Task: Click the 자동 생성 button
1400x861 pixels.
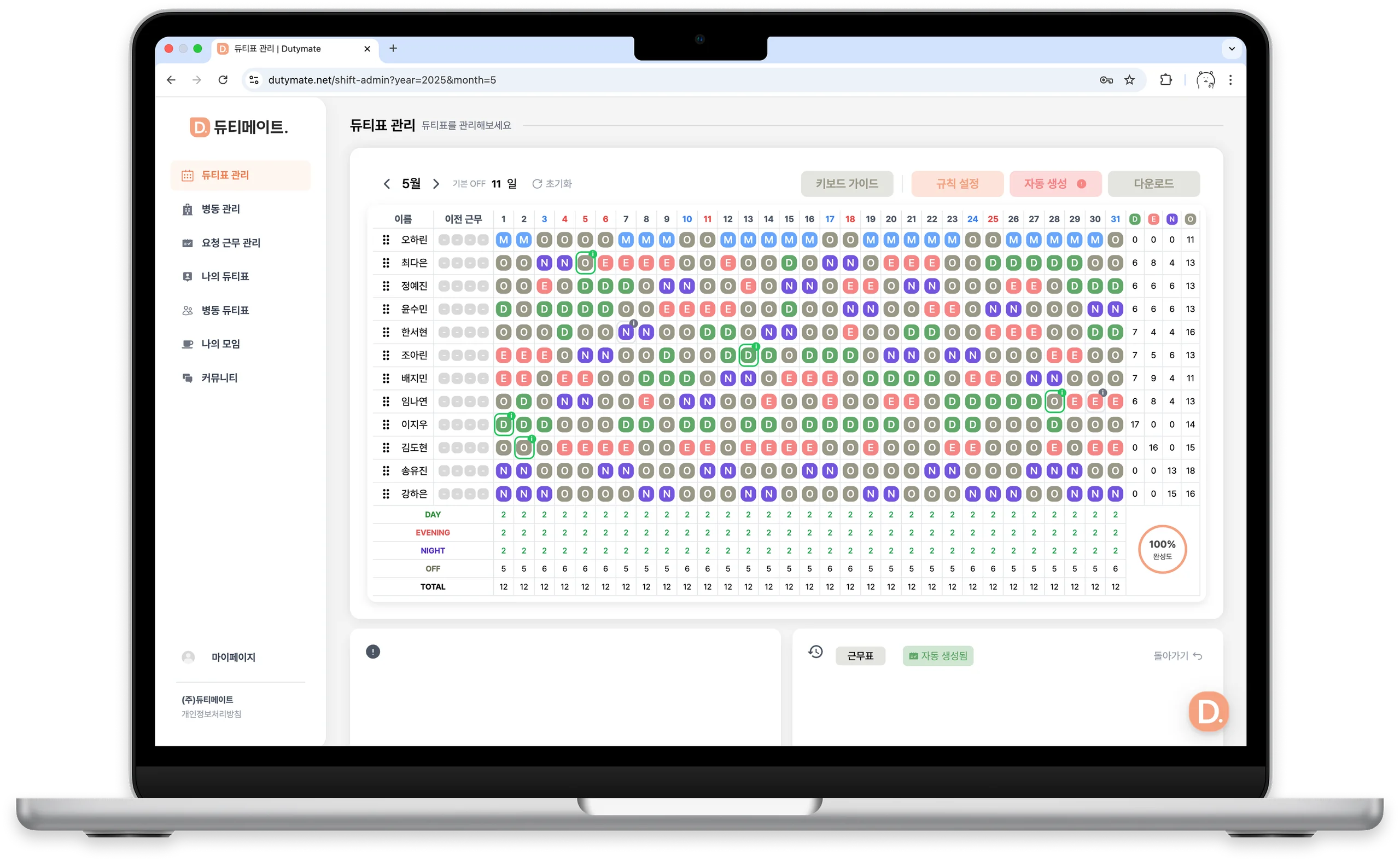Action: [1055, 184]
